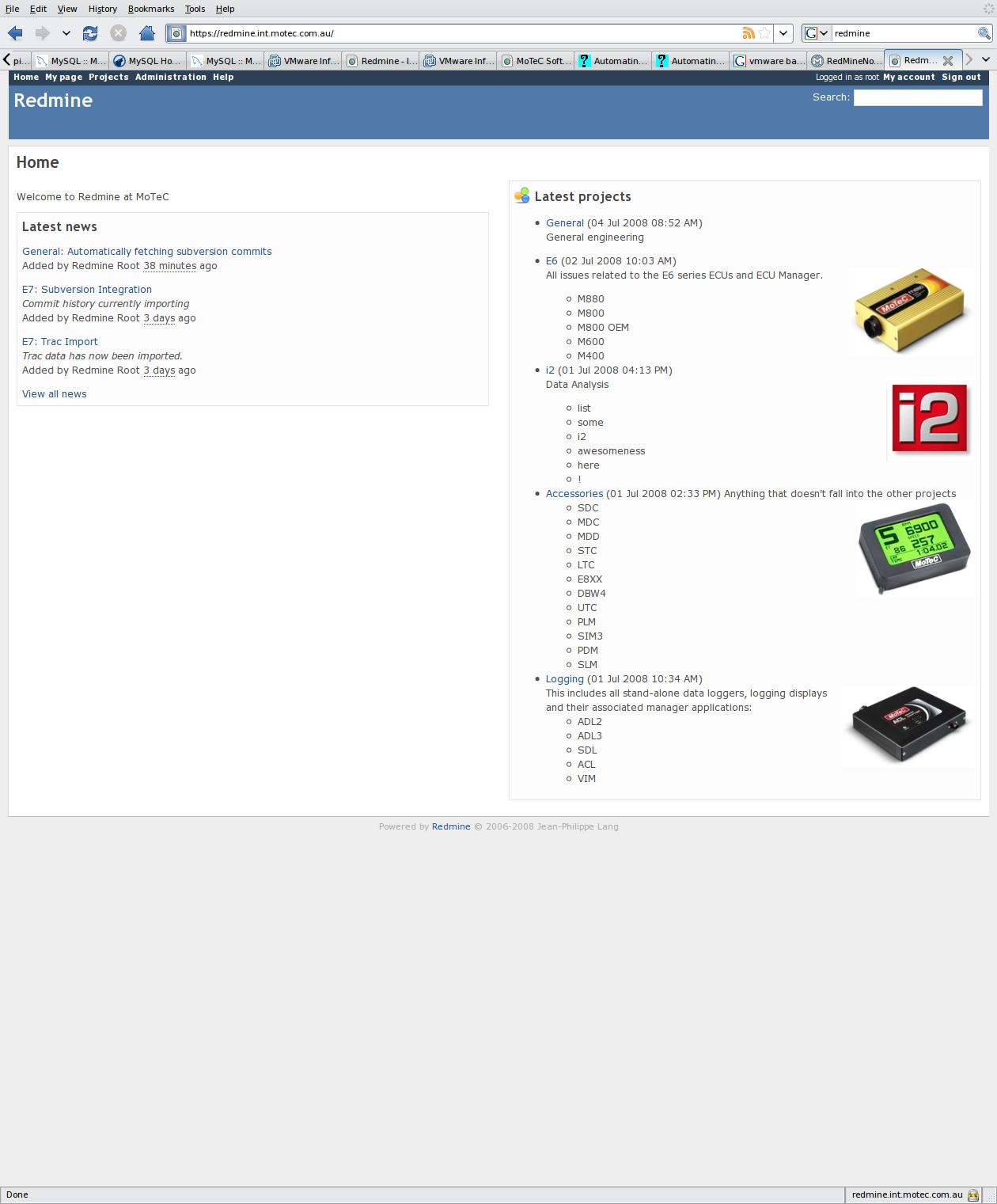The image size is (997, 1204).
Task: Click Home in Redmine top menu
Action: click(x=26, y=77)
